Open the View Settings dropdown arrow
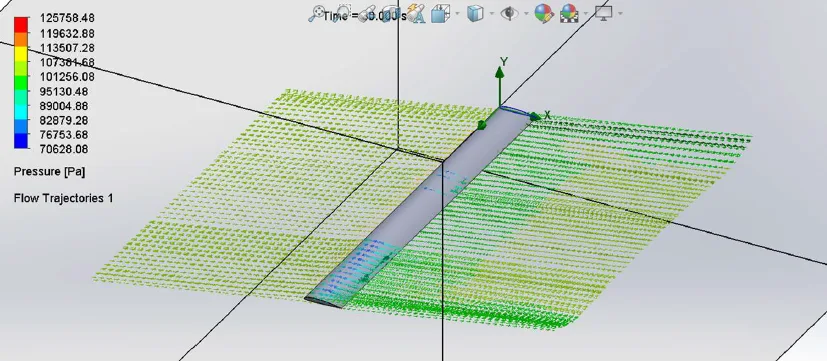 pyautogui.click(x=620, y=14)
